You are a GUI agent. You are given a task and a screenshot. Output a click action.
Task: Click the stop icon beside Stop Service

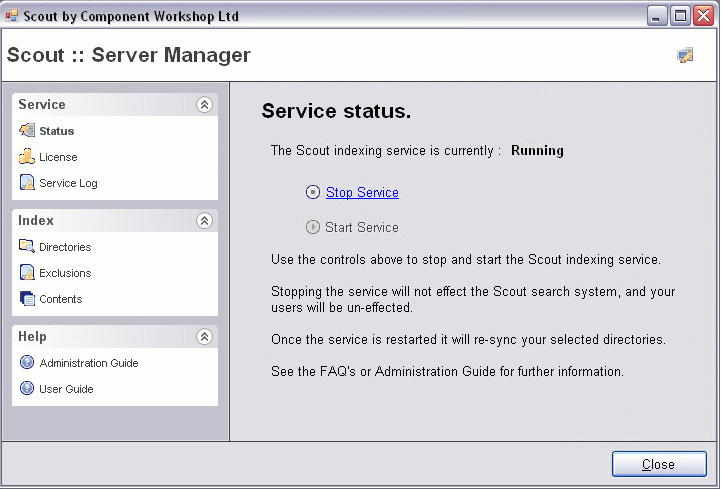313,192
